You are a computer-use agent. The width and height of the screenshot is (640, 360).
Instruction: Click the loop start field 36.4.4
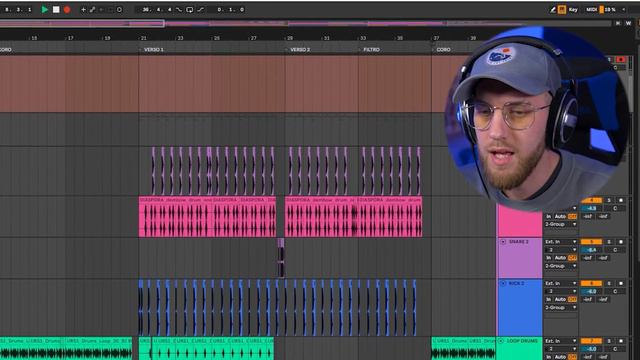point(157,9)
